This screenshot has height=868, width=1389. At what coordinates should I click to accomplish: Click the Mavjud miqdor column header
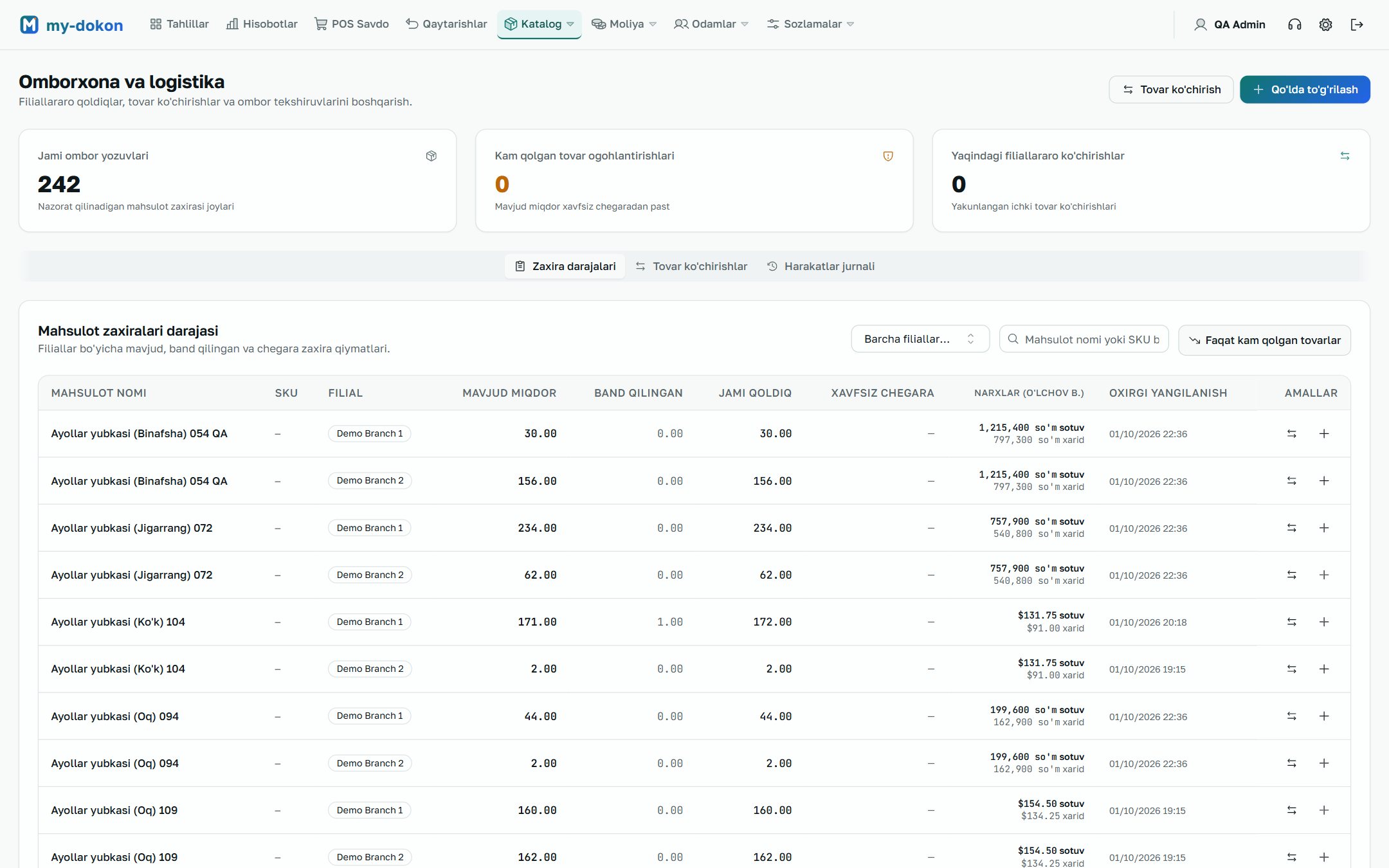pyautogui.click(x=509, y=393)
